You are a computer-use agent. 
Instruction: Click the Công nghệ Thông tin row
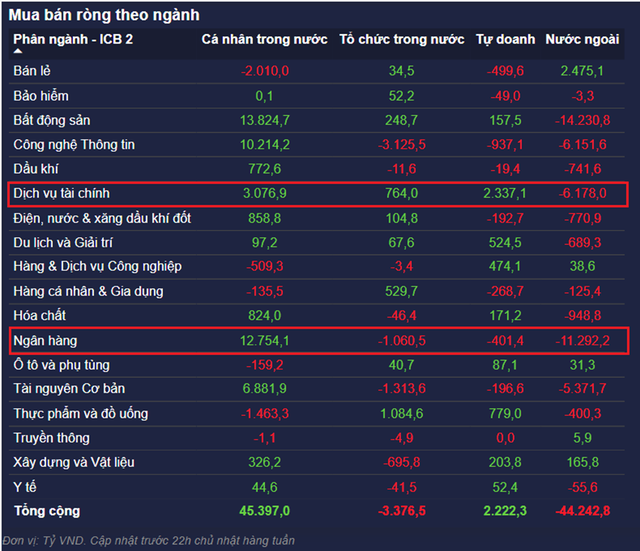[x=74, y=145]
